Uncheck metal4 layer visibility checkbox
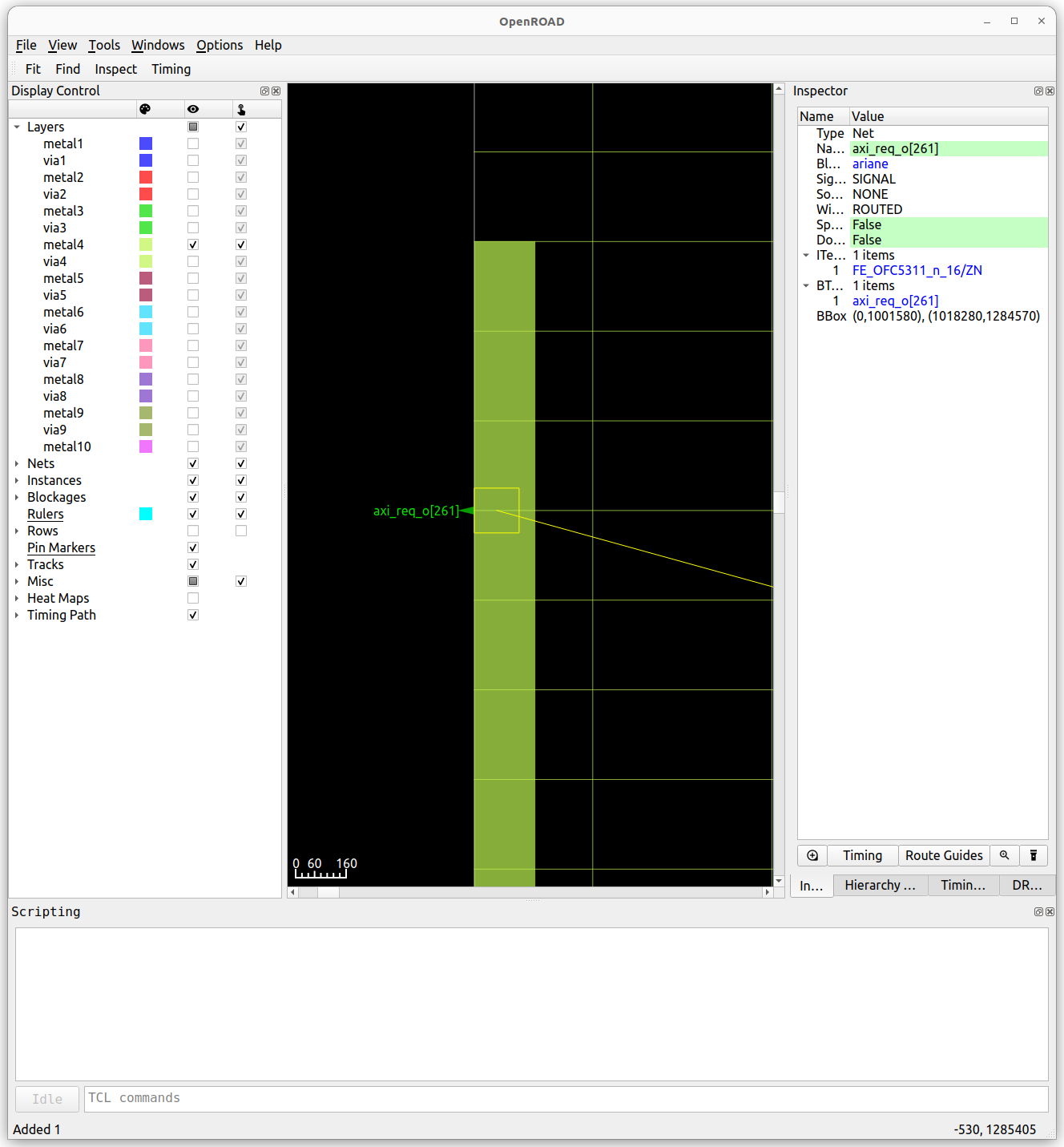The image size is (1064, 1147). point(192,244)
